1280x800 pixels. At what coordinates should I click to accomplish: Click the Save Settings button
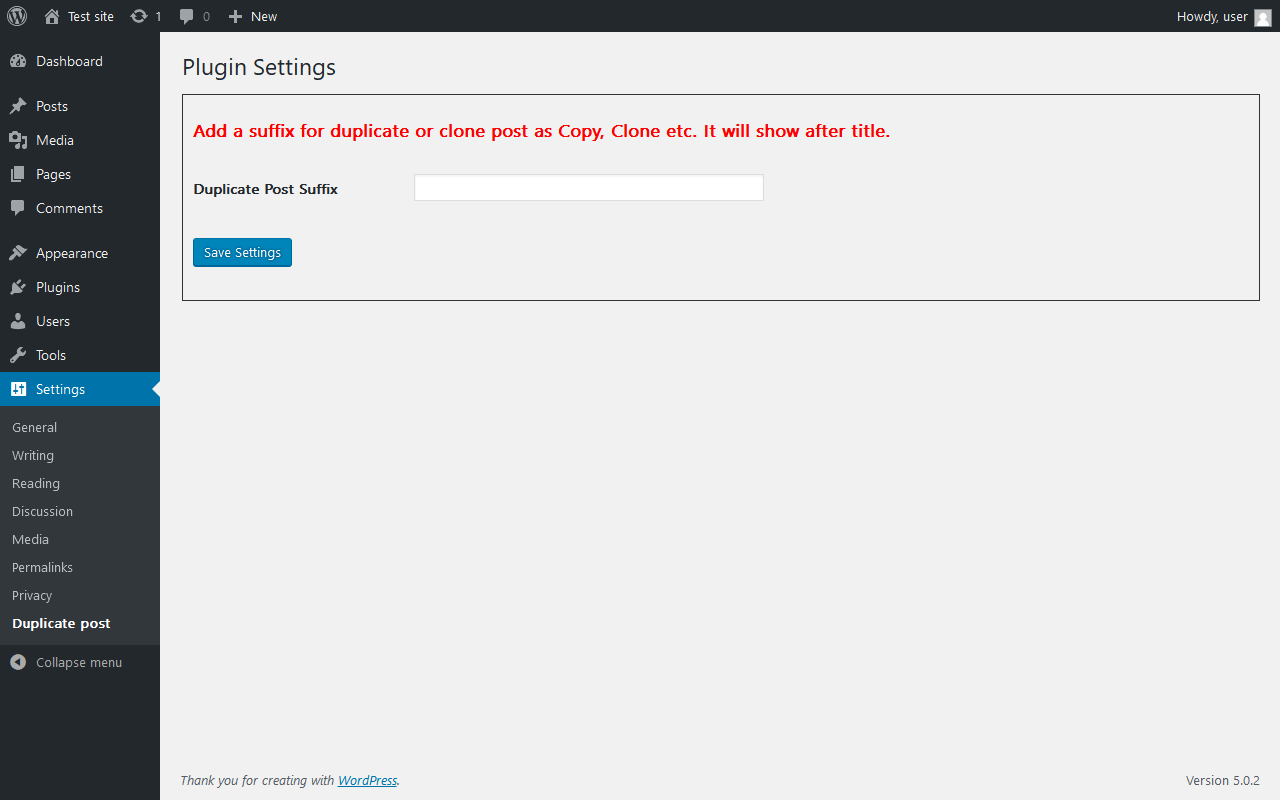(x=242, y=252)
